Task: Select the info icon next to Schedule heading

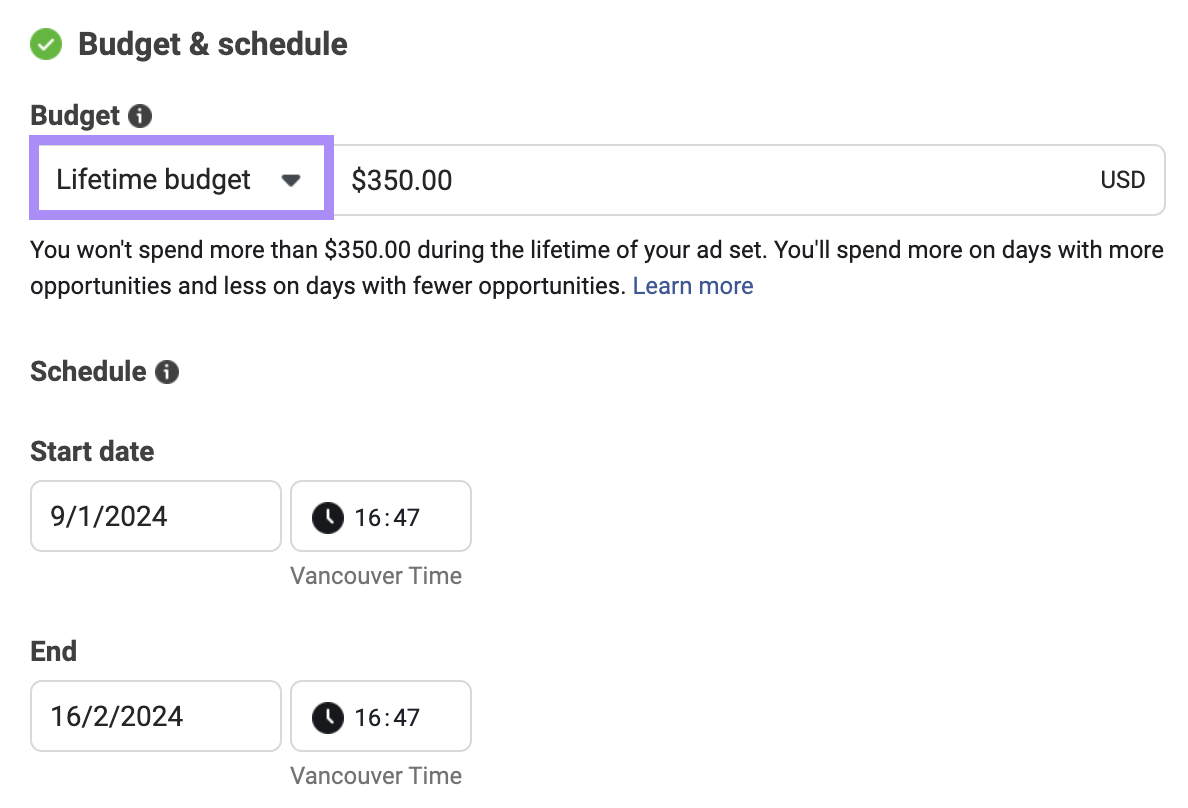Action: pyautogui.click(x=168, y=372)
